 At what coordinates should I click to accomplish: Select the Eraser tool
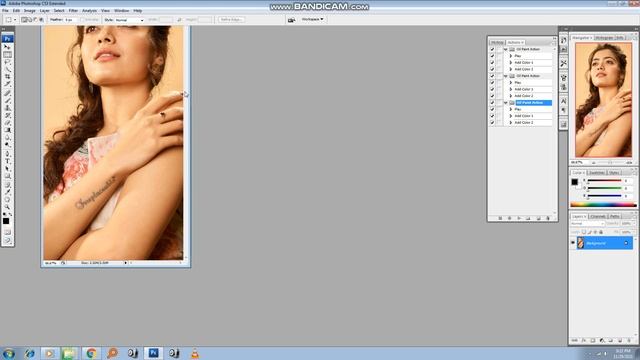coord(7,122)
